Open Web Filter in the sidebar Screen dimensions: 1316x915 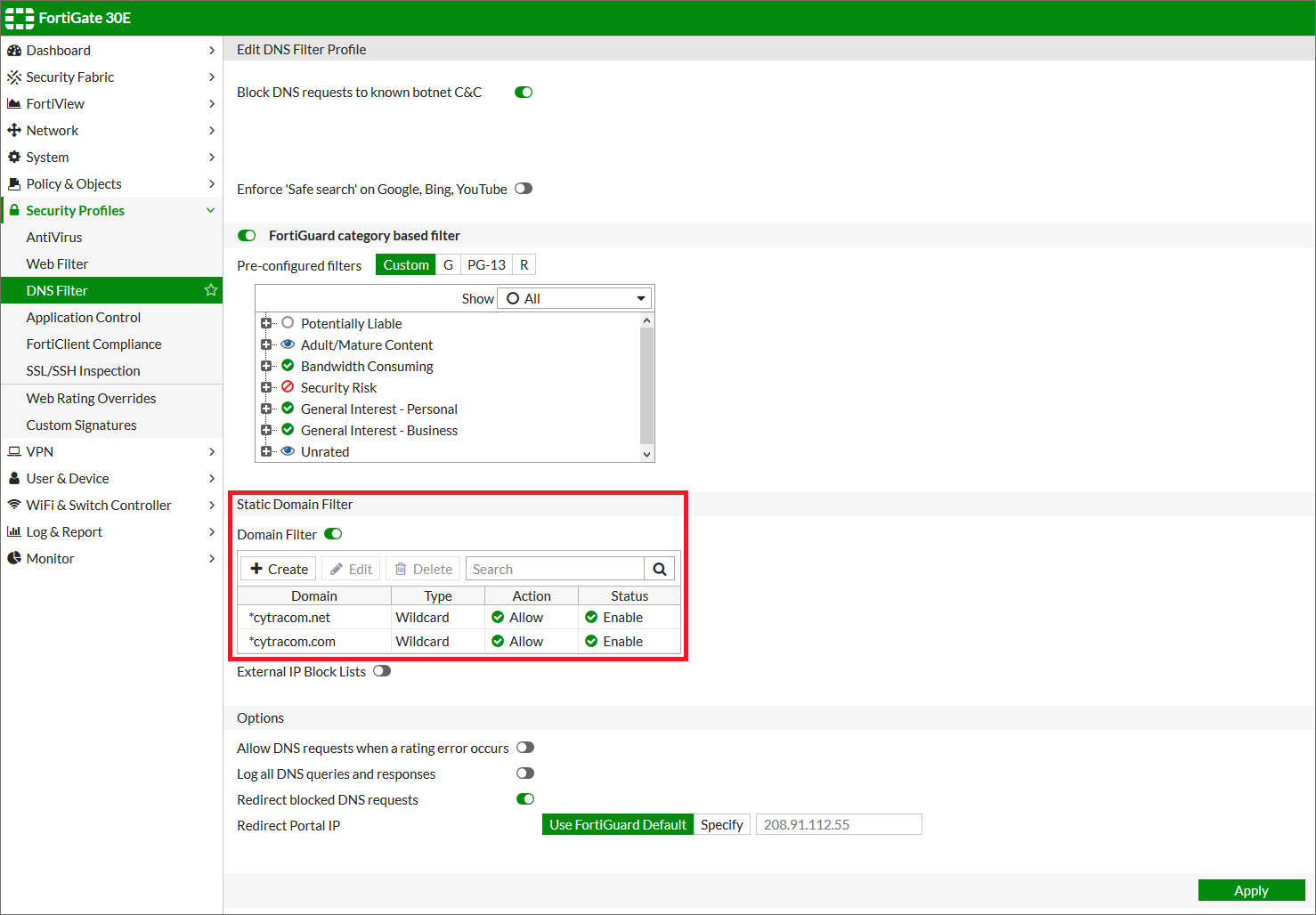pyautogui.click(x=57, y=264)
